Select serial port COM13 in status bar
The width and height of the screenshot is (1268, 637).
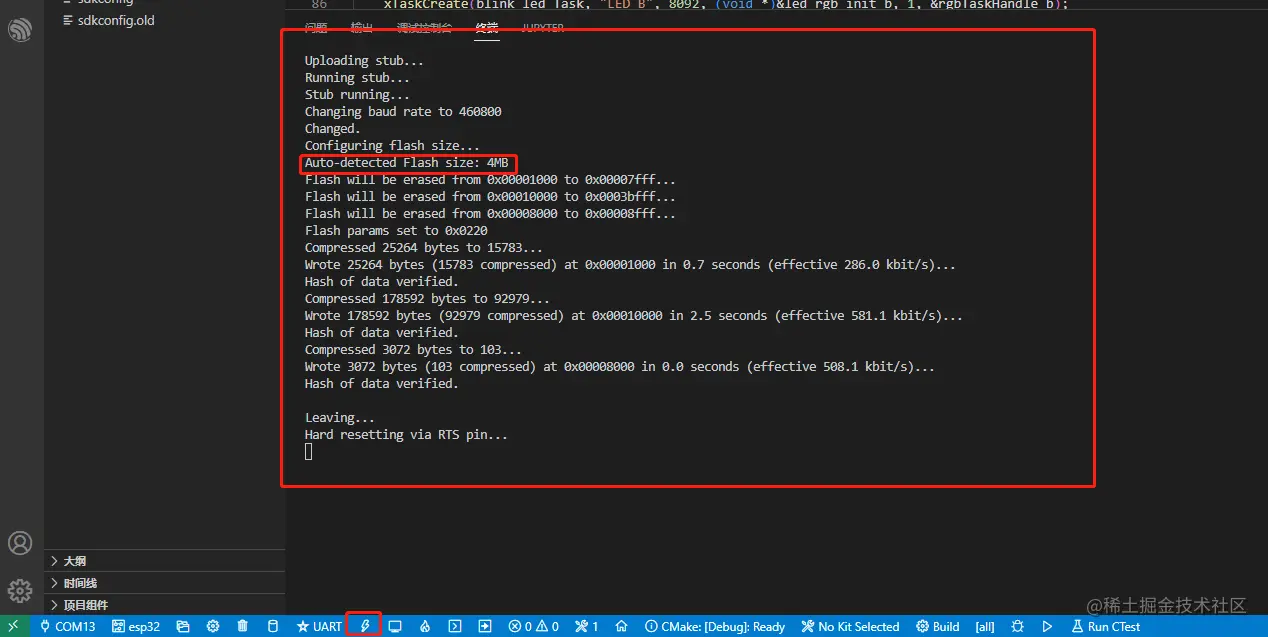click(x=67, y=626)
